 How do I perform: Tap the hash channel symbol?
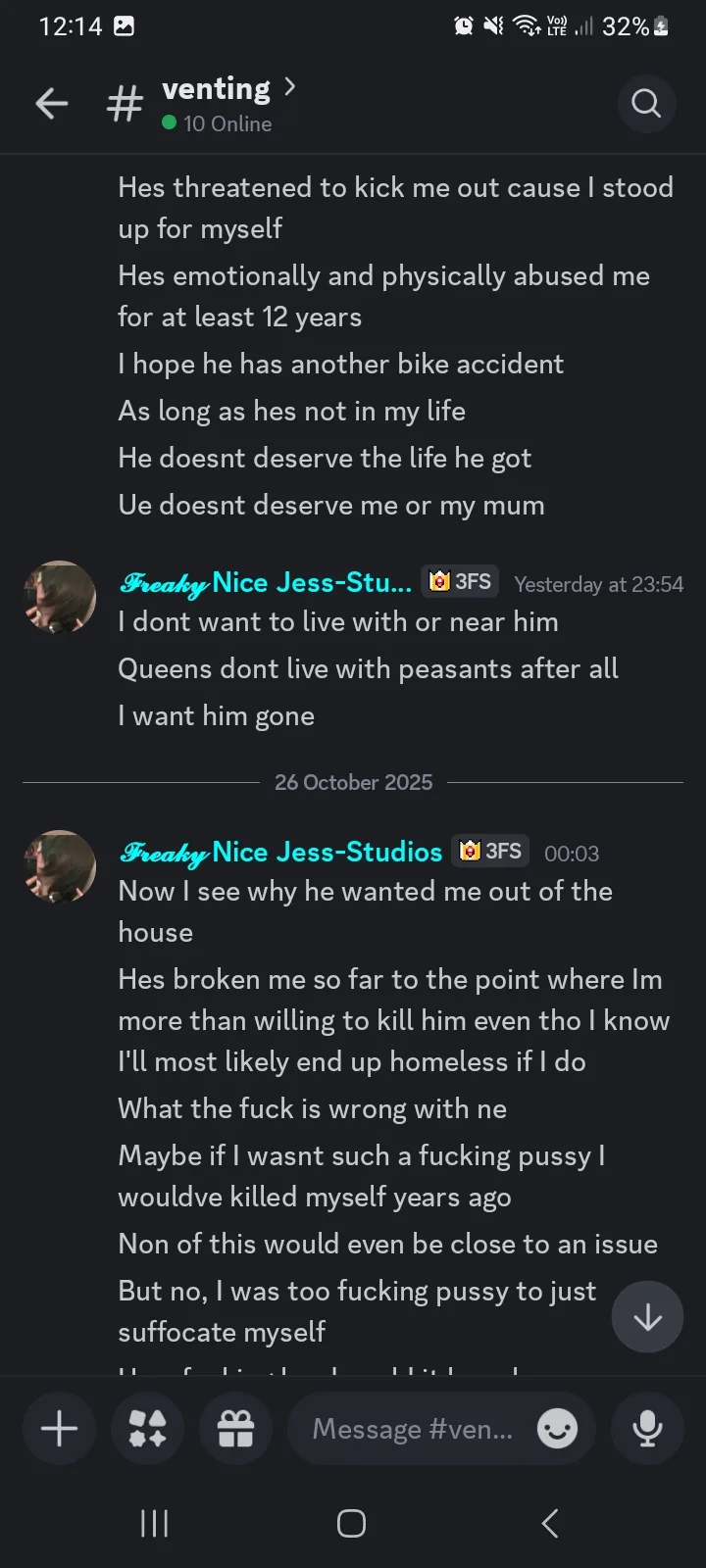point(125,104)
